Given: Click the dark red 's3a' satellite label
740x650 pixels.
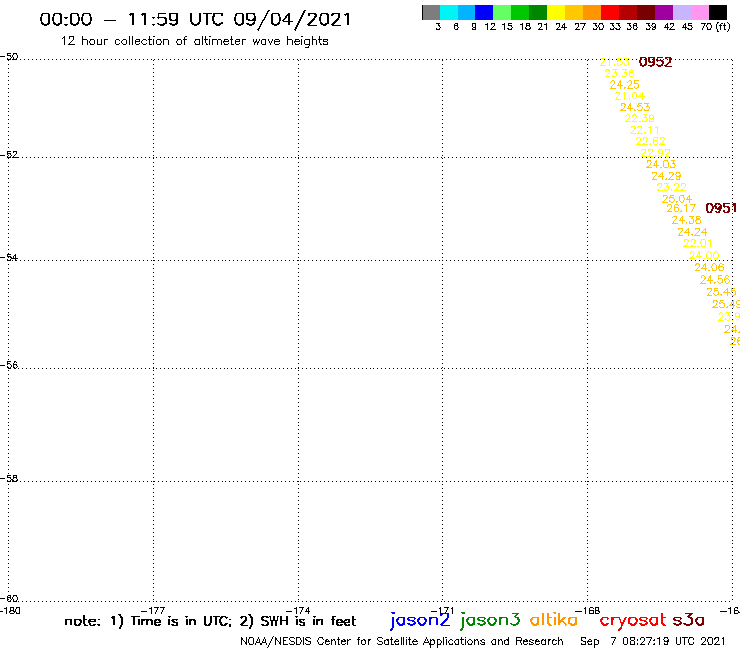Looking at the screenshot, I should 688,620.
